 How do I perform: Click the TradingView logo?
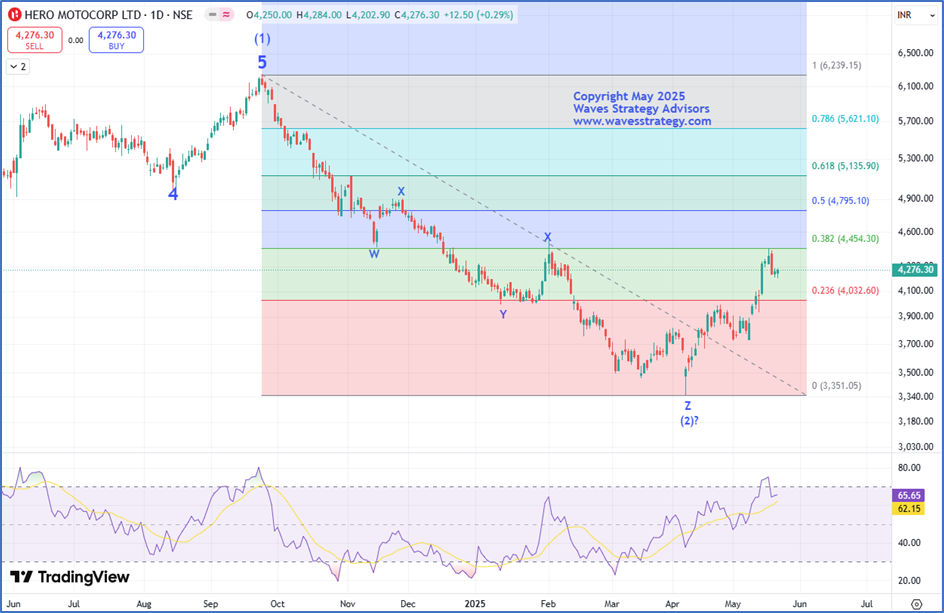pyautogui.click(x=70, y=577)
